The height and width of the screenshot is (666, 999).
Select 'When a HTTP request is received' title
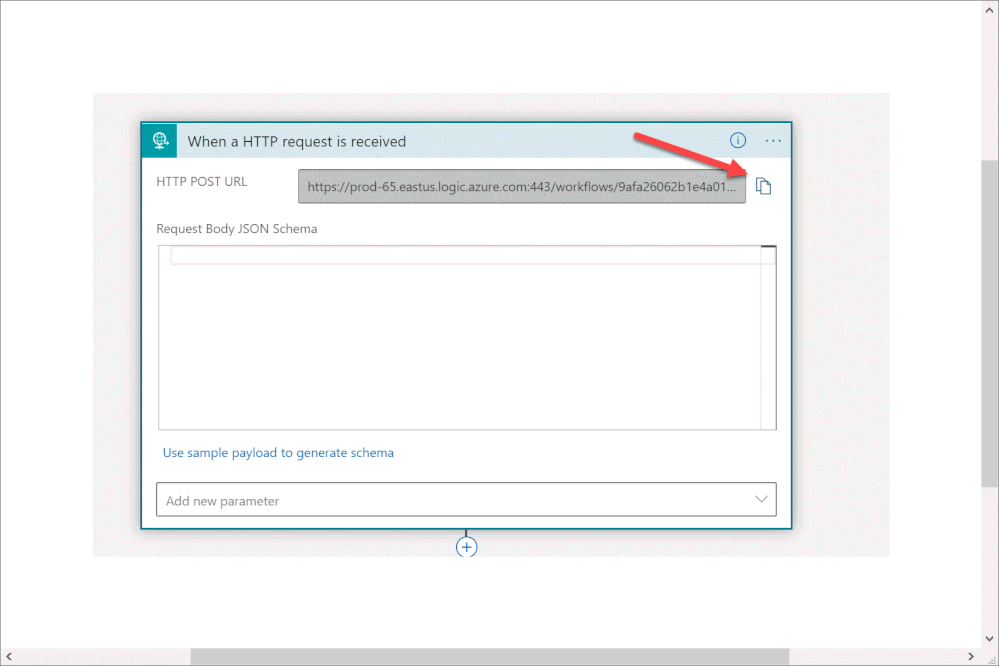coord(297,141)
